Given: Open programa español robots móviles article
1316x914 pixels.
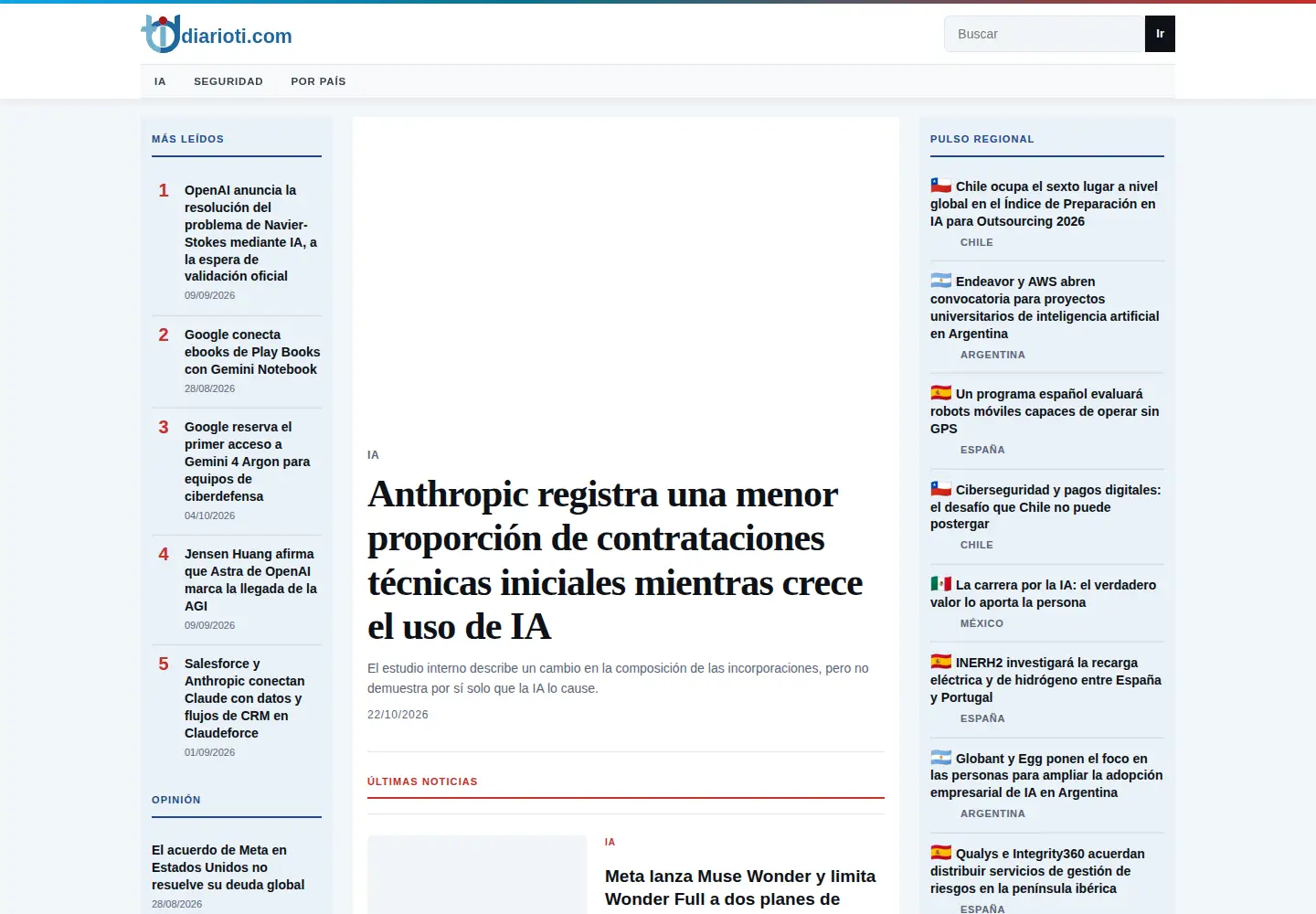Looking at the screenshot, I should (x=1045, y=411).
